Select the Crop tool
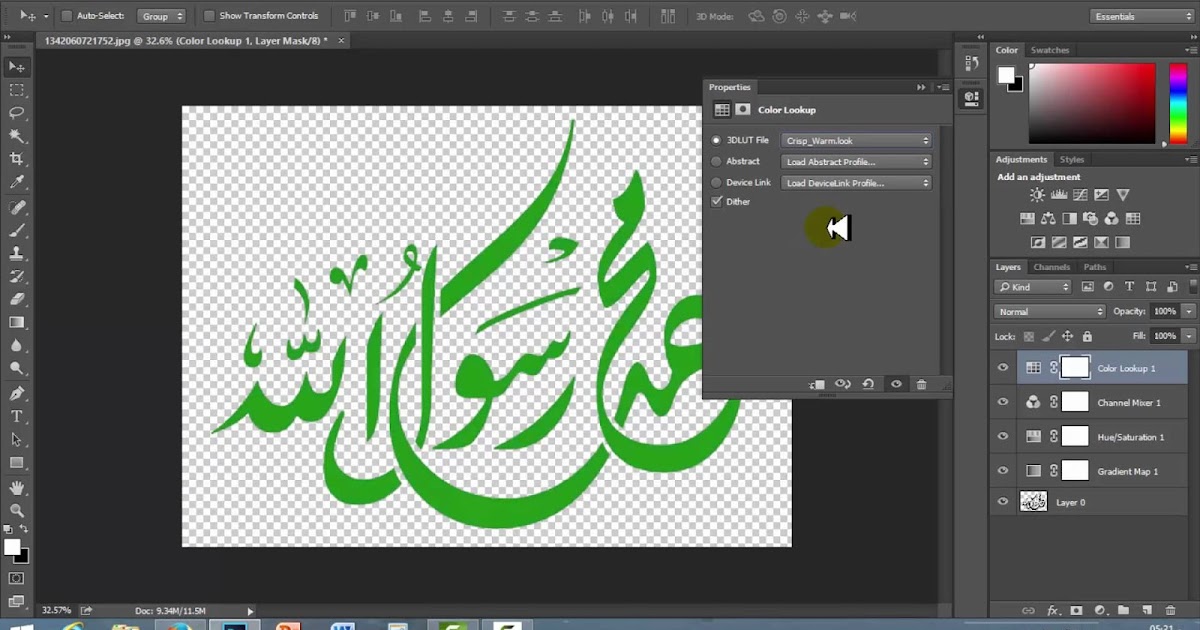Viewport: 1200px width, 630px height. [x=14, y=160]
